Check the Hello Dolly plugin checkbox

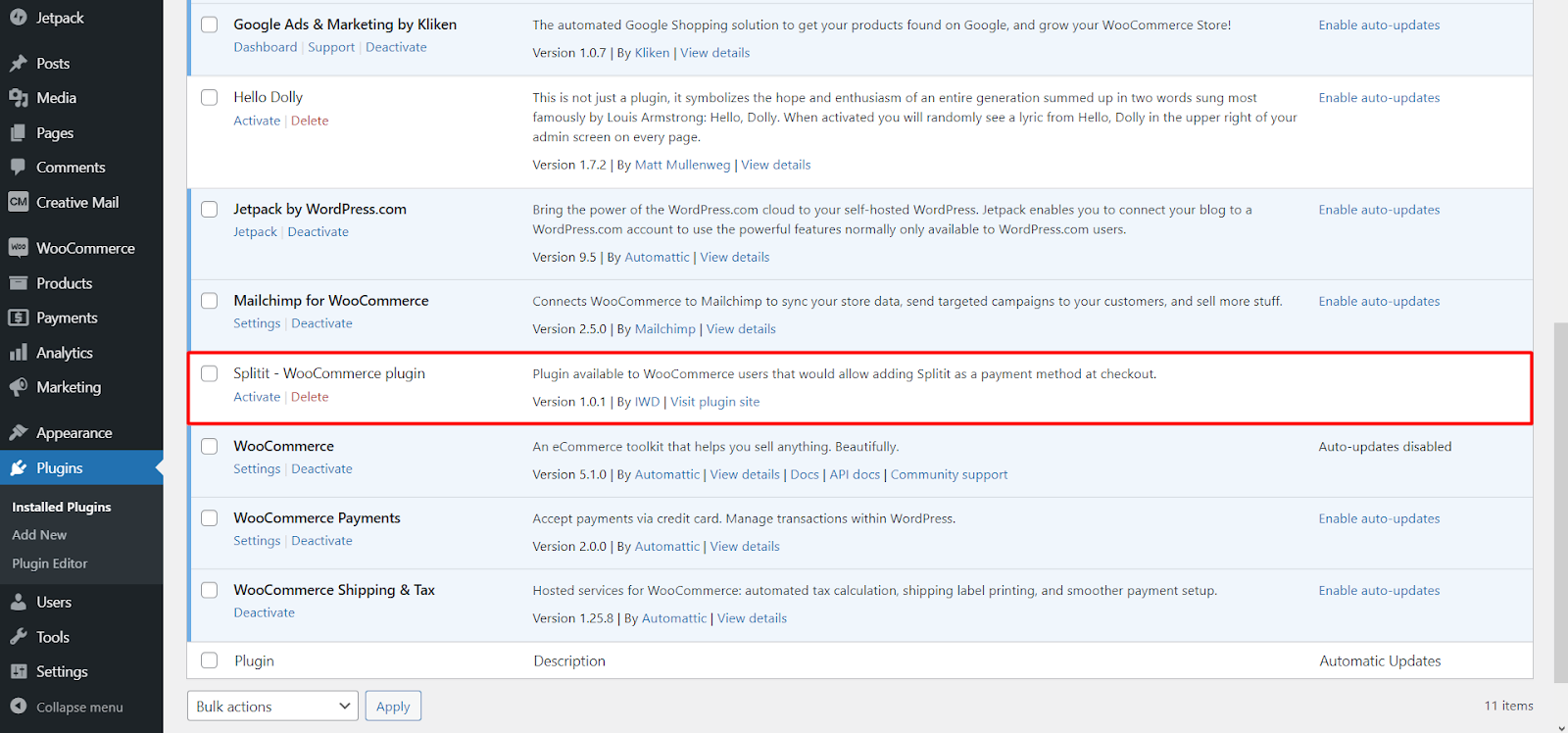pyautogui.click(x=210, y=97)
